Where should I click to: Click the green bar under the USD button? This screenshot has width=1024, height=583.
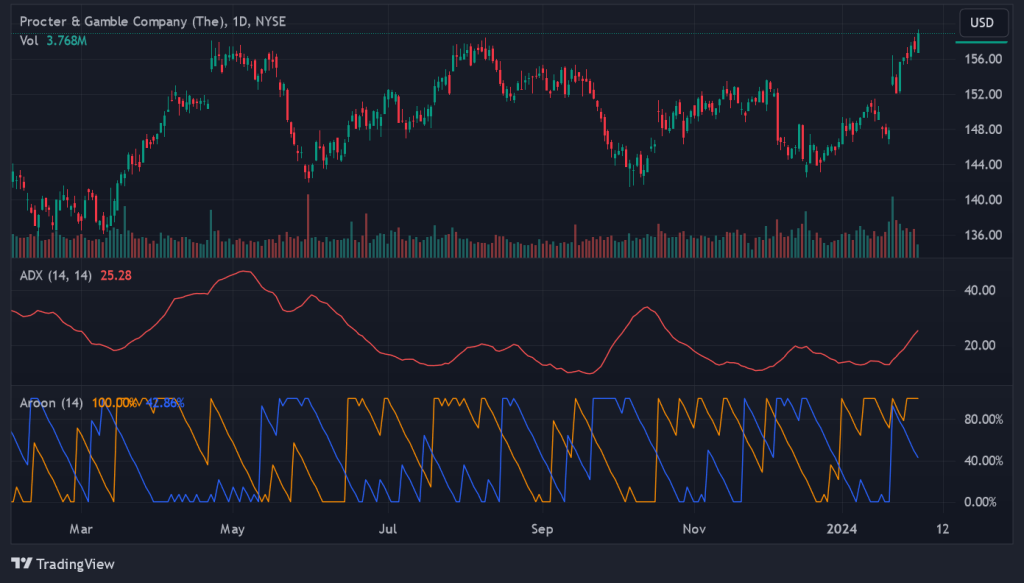982,42
